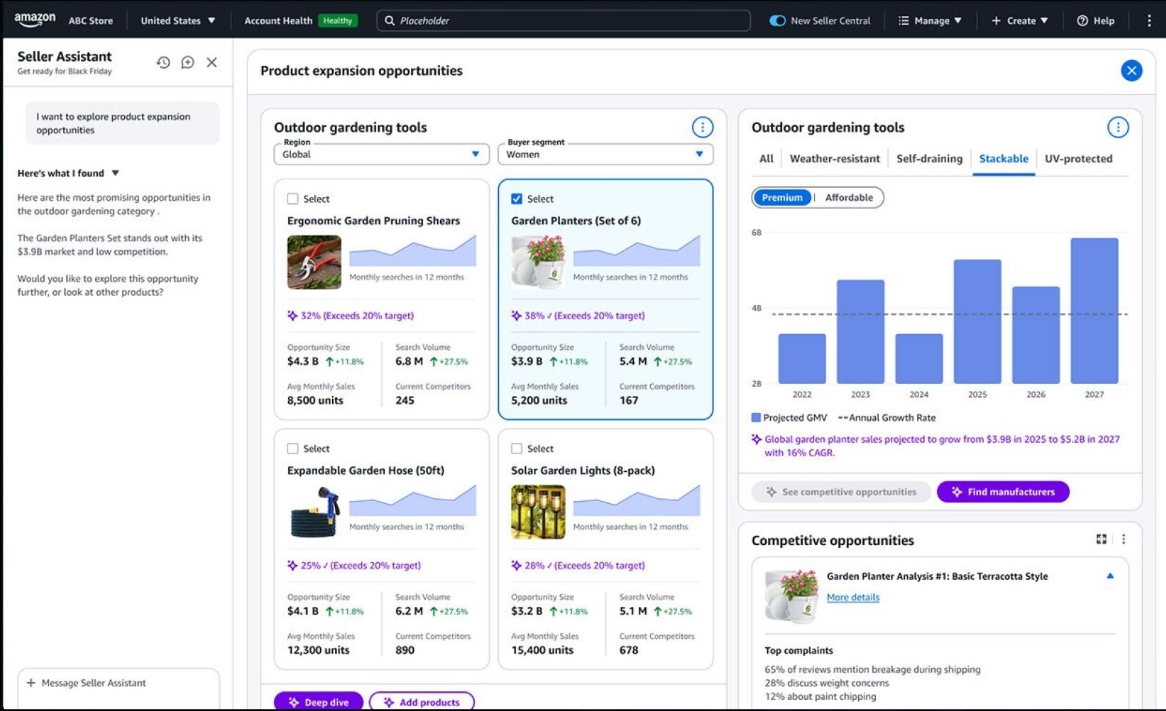Tick Select for Solar Garden Lights

click(517, 449)
